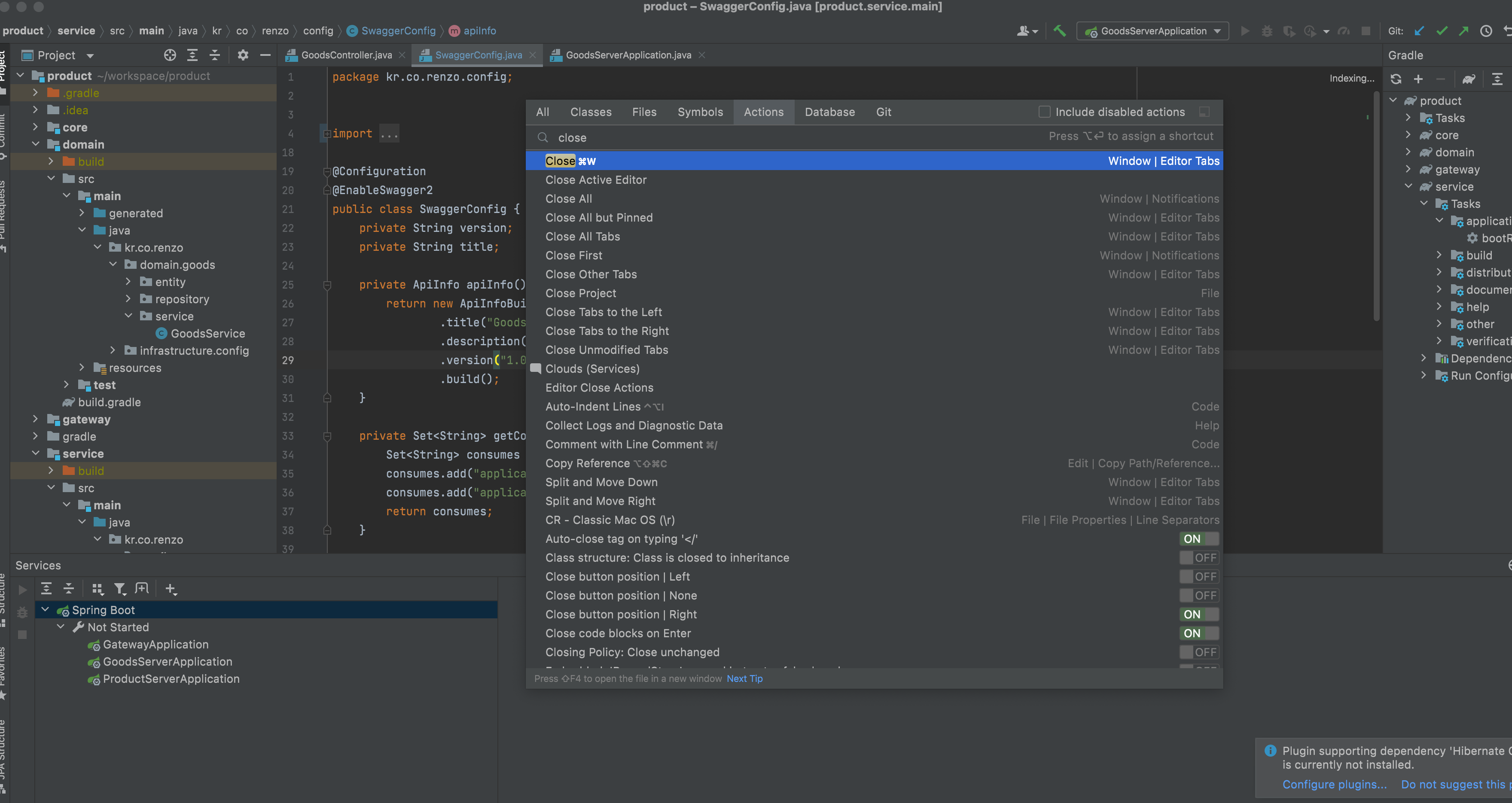Toggle Close button position Left switch
This screenshot has height=803, width=1512.
[1198, 576]
